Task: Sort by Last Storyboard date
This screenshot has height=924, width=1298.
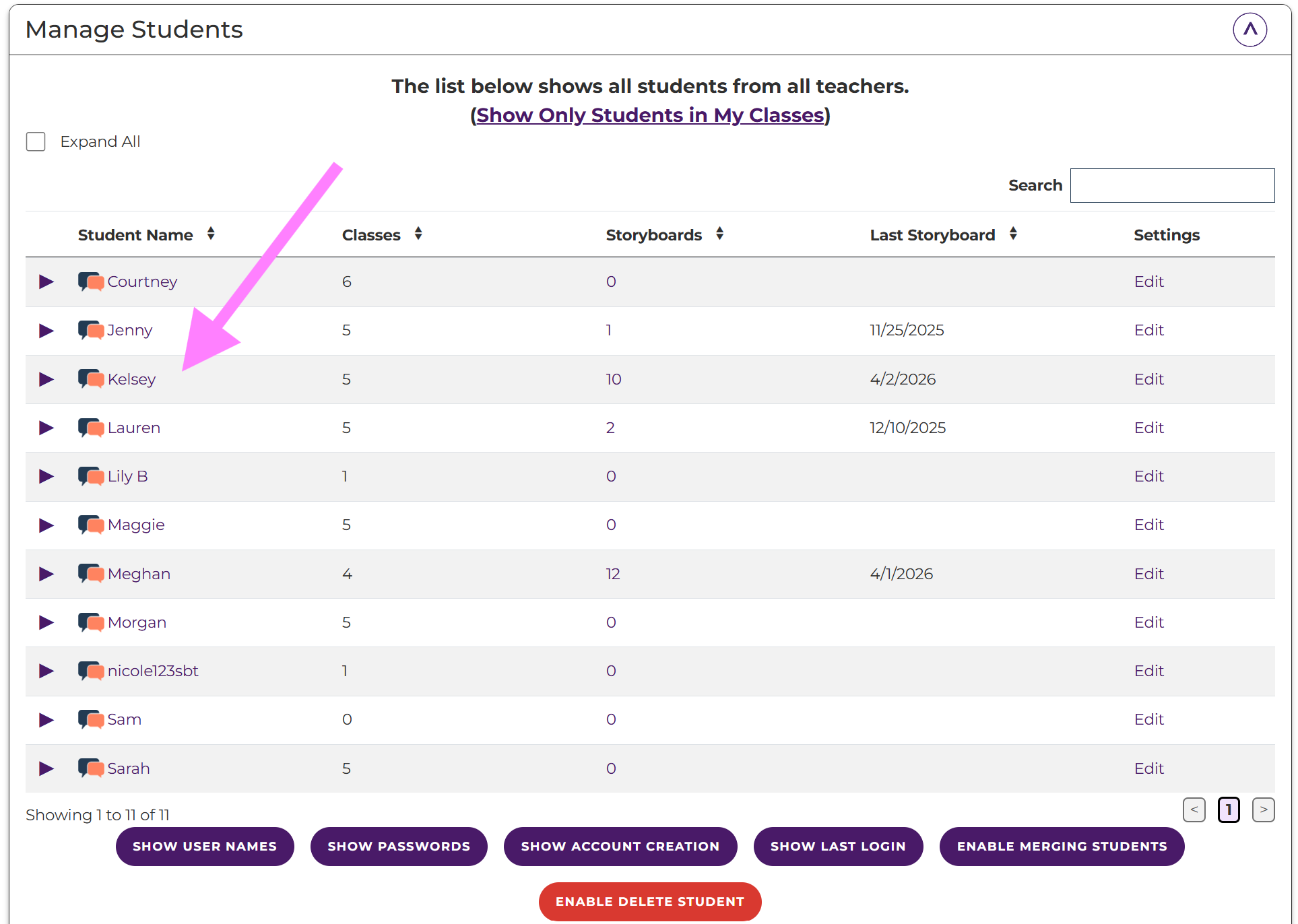Action: click(x=1013, y=234)
